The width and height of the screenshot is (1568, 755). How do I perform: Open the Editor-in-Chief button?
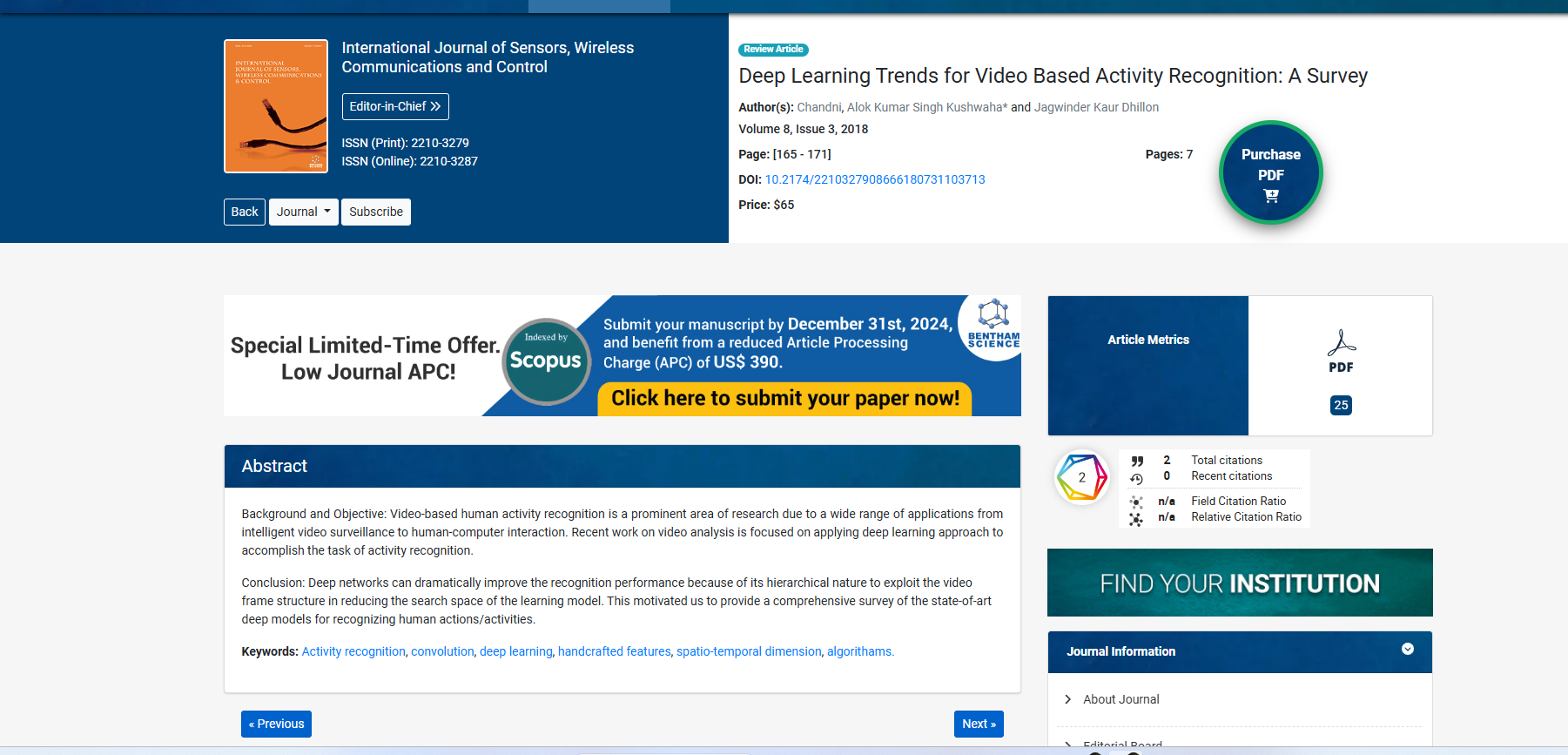click(x=395, y=106)
